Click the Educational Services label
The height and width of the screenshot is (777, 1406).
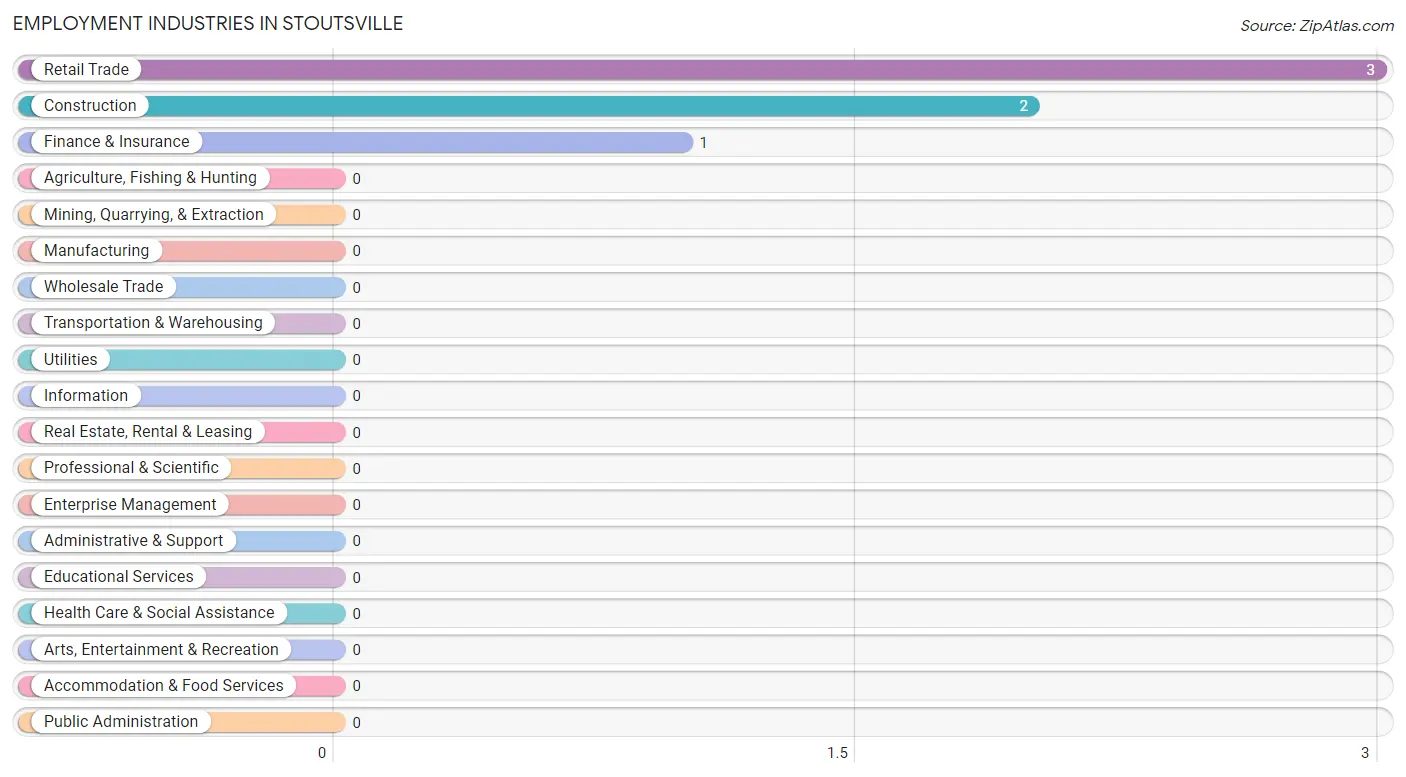pos(119,577)
